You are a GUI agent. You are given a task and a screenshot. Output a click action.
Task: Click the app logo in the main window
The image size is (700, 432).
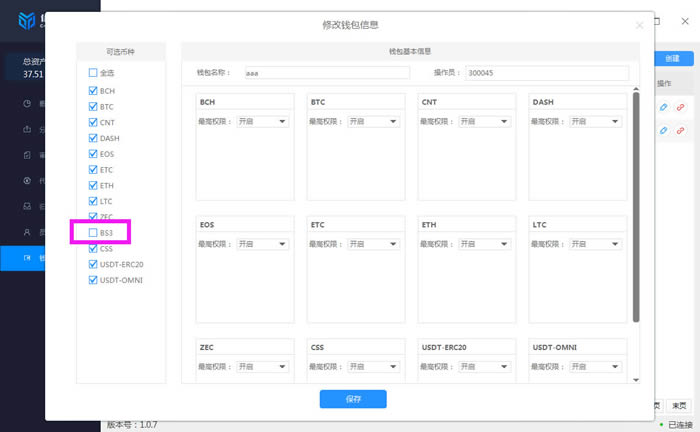[27, 21]
